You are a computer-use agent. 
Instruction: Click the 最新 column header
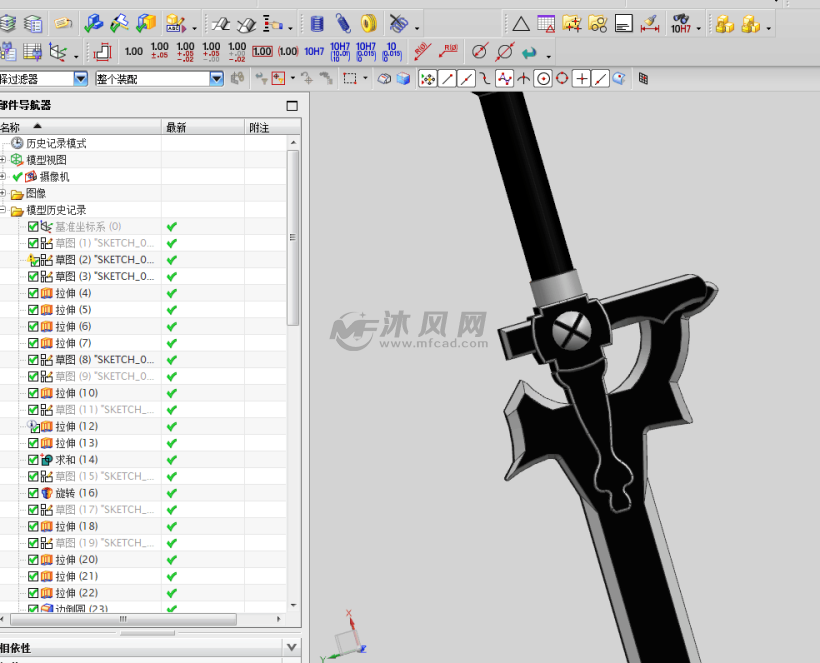click(x=203, y=127)
